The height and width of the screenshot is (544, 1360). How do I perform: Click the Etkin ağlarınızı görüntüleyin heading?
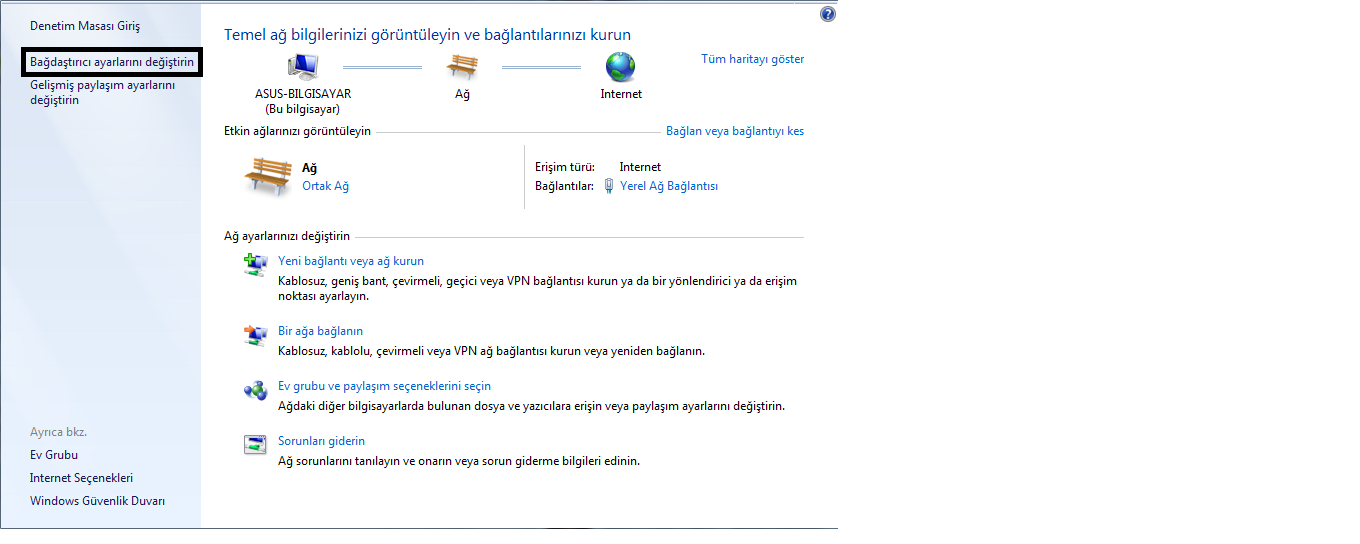click(x=297, y=131)
